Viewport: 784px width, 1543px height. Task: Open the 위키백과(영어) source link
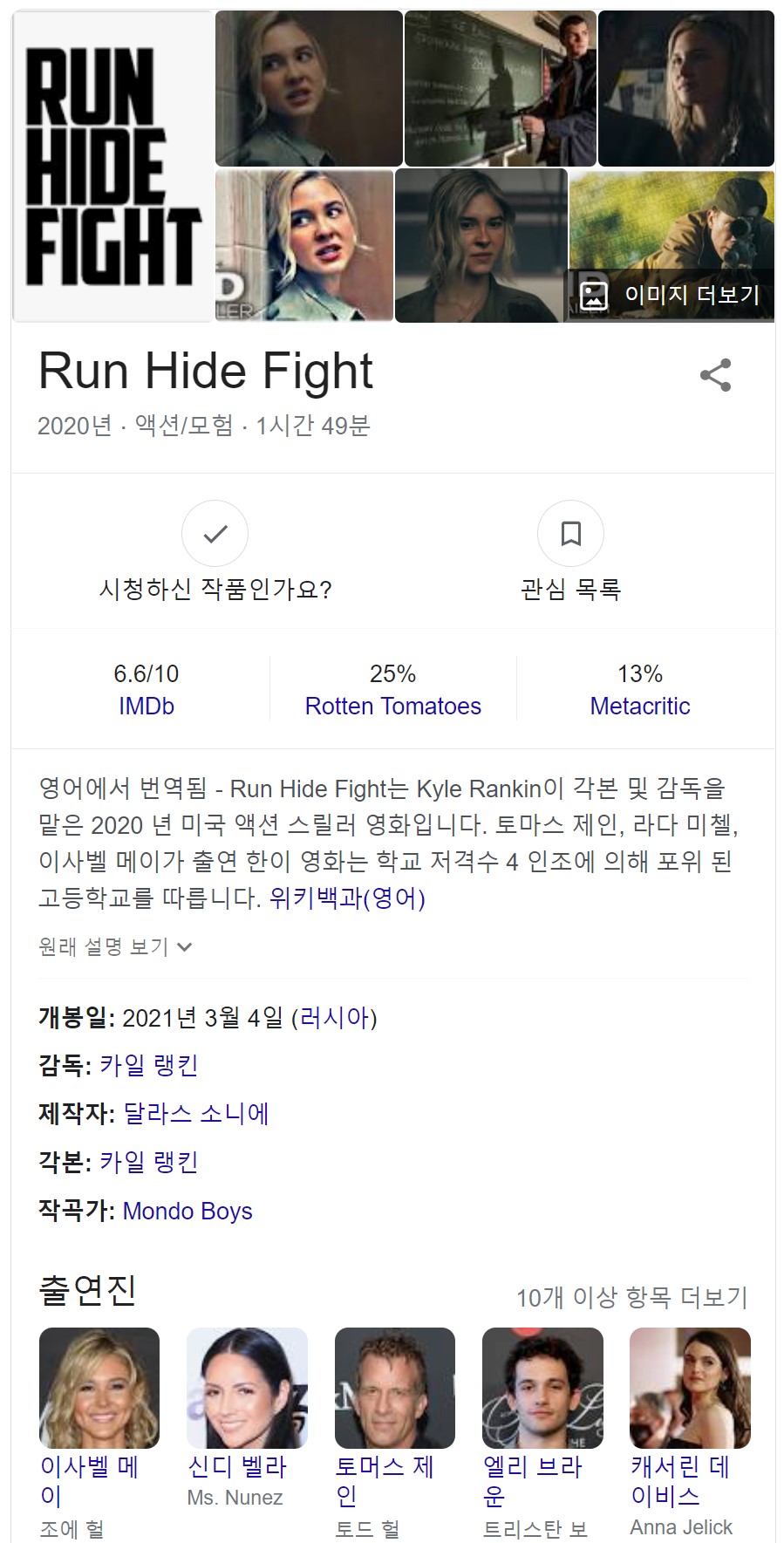(x=347, y=898)
